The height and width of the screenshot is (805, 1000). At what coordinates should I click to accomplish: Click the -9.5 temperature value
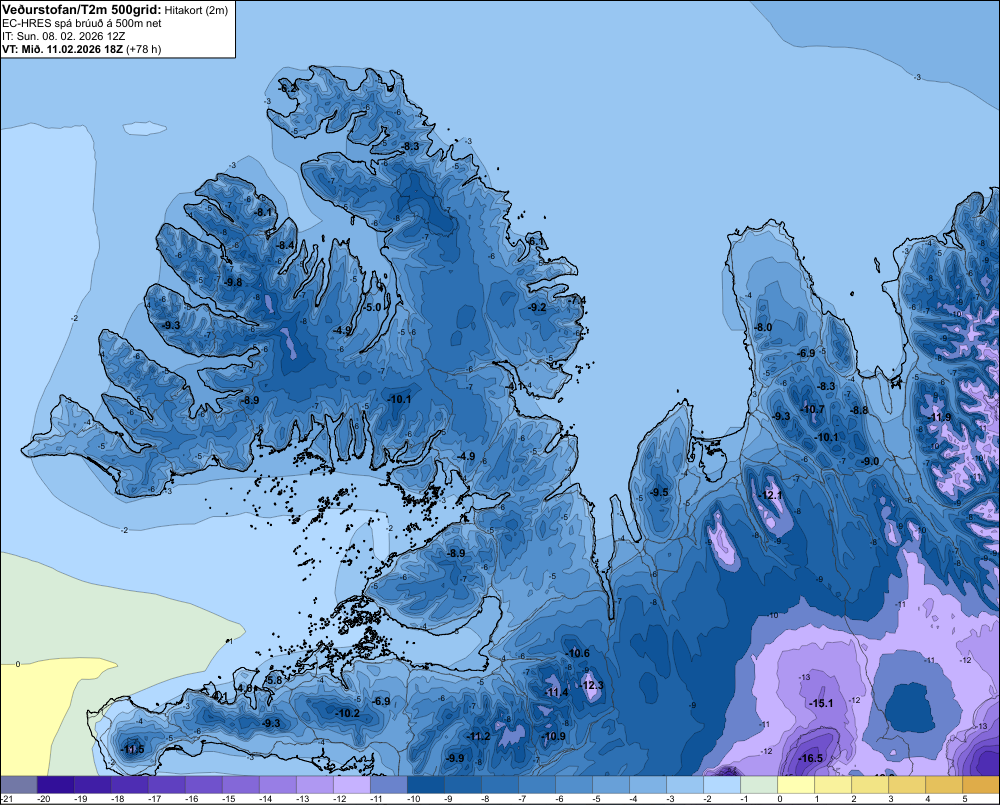click(x=659, y=492)
